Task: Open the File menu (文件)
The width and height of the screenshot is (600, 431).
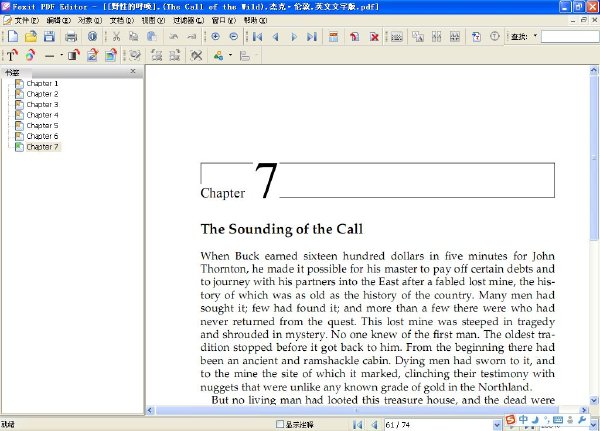Action: (26, 20)
